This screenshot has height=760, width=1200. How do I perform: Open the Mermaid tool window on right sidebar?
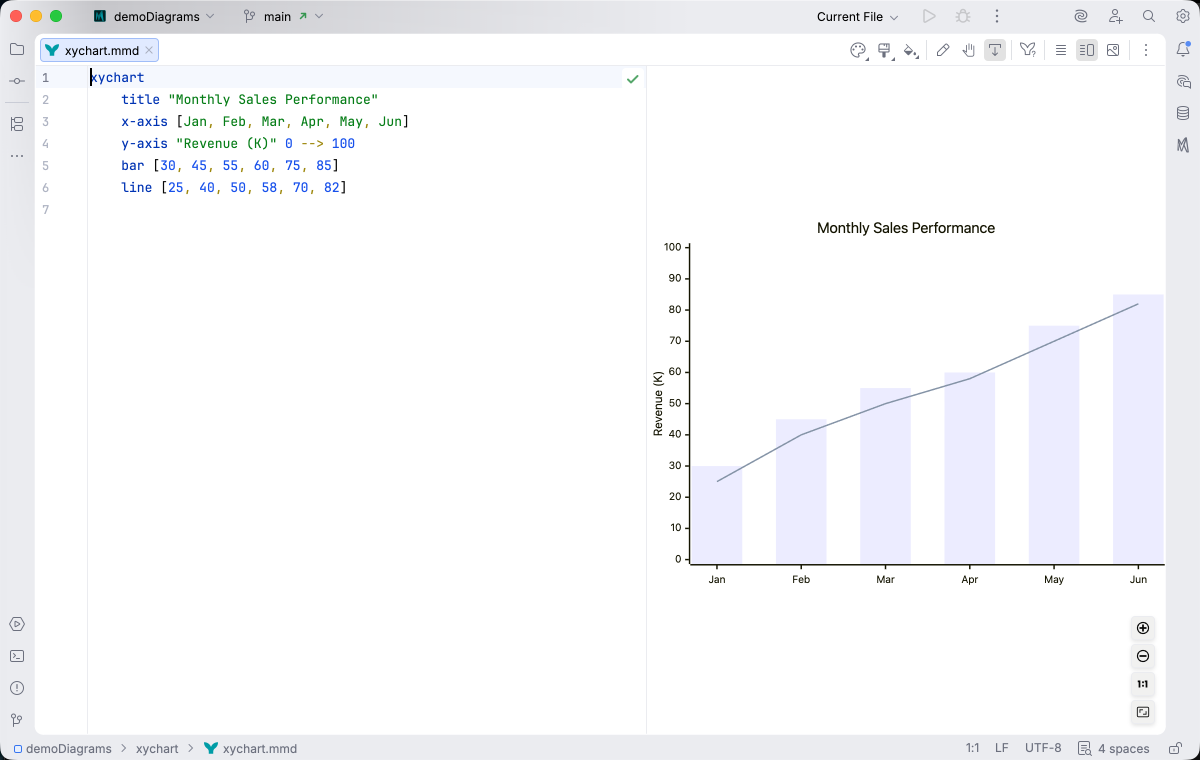point(1183,145)
